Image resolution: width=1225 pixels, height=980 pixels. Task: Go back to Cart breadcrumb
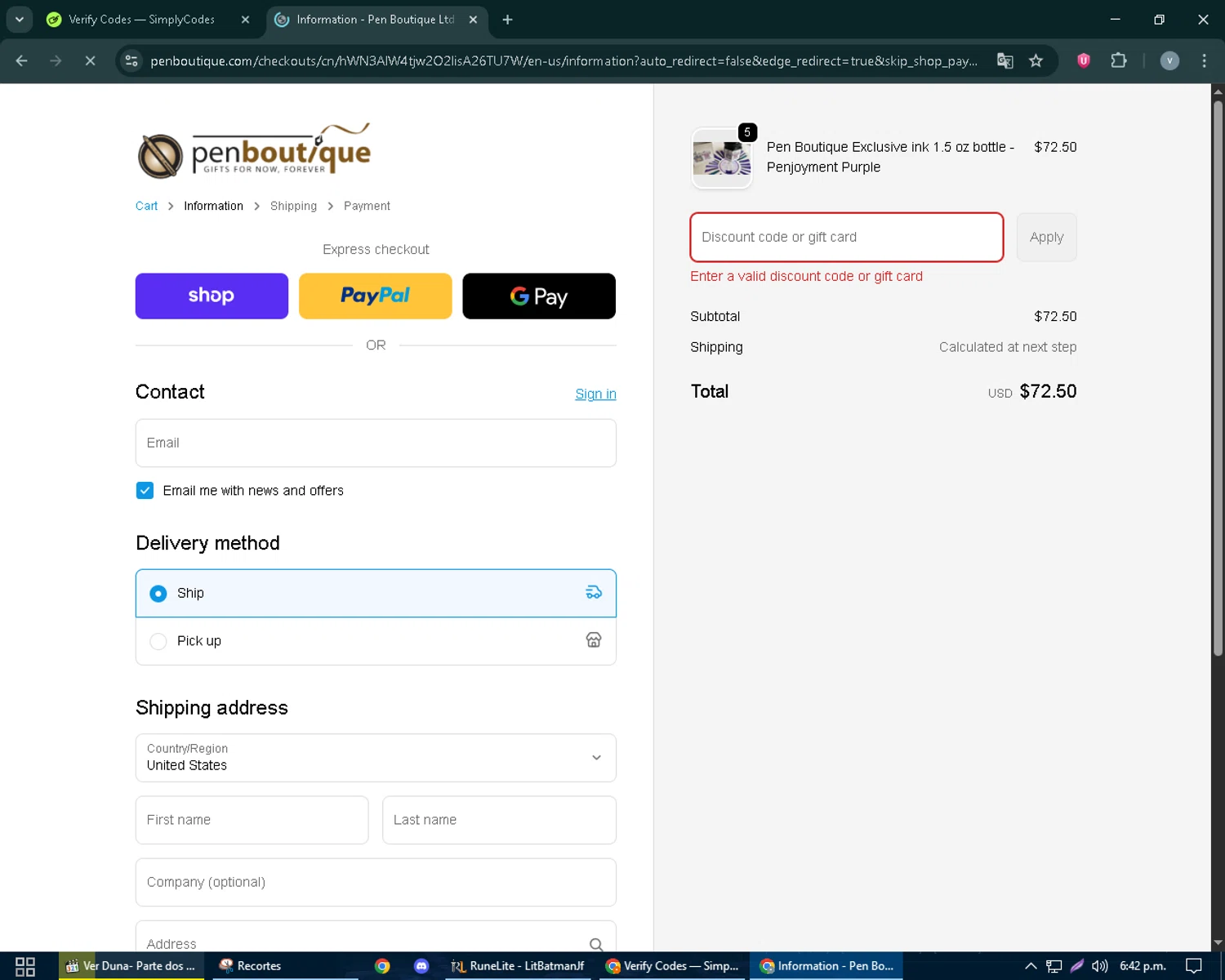click(146, 206)
